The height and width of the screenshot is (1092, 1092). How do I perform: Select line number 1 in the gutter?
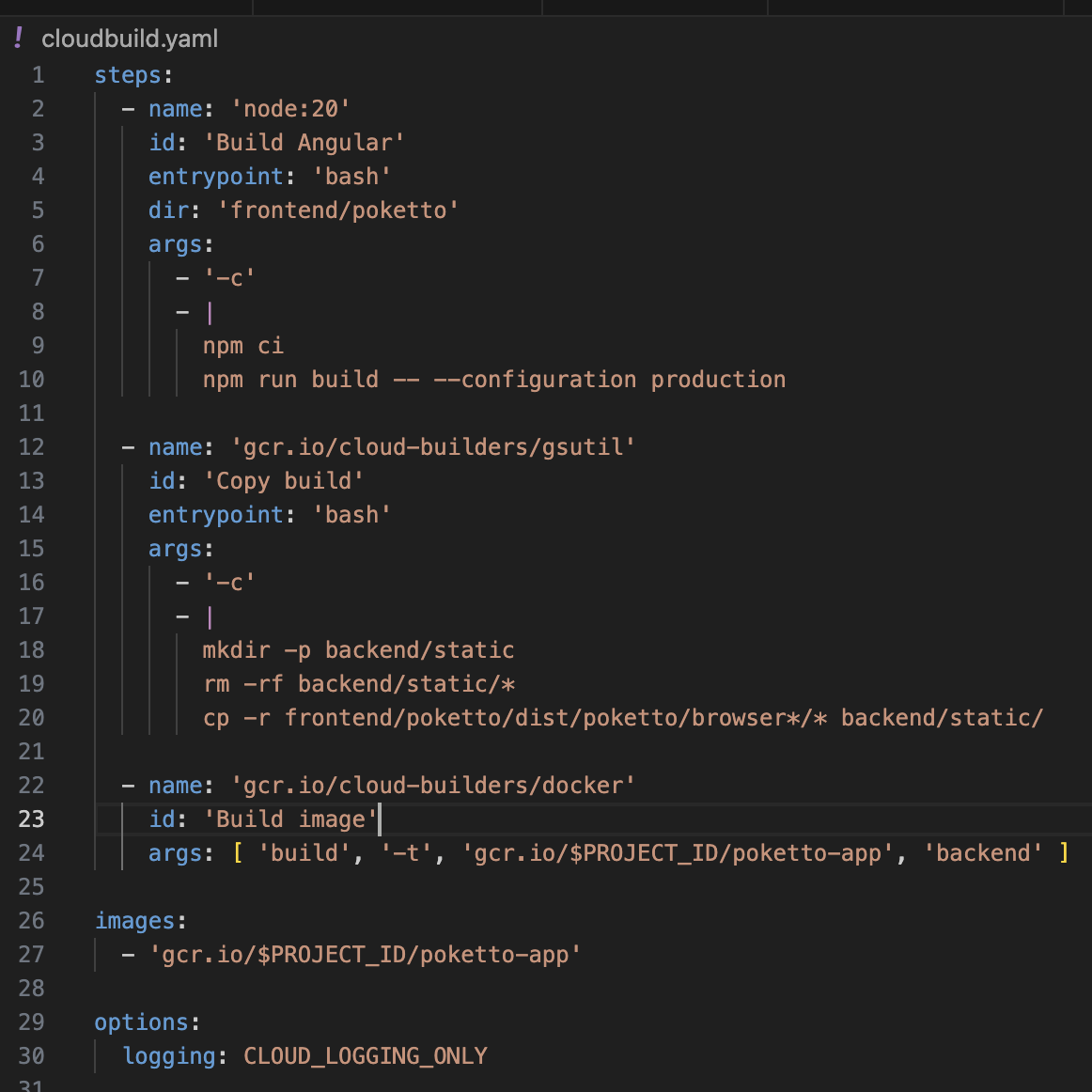tap(38, 75)
